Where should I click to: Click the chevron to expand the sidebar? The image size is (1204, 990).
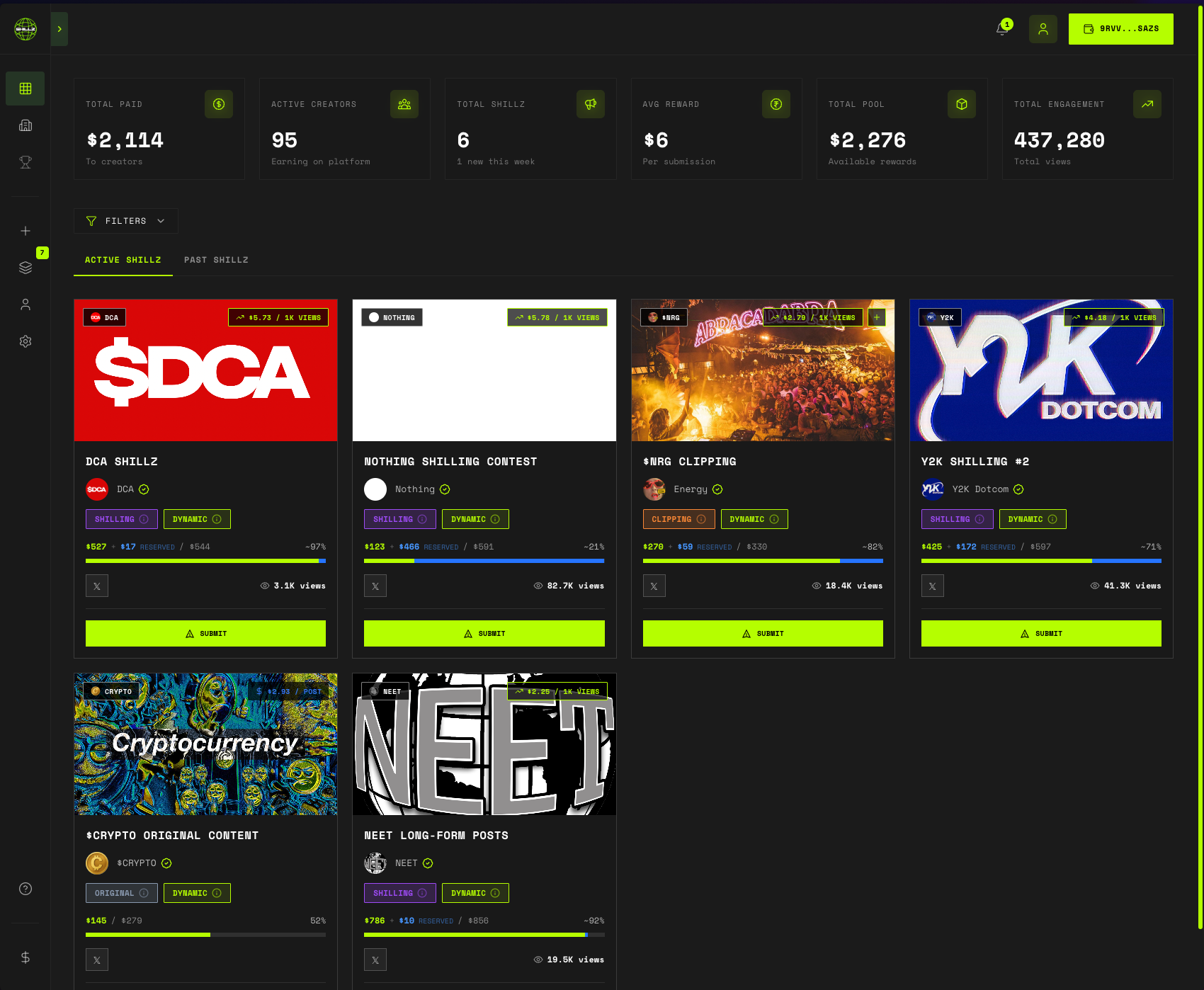[59, 28]
